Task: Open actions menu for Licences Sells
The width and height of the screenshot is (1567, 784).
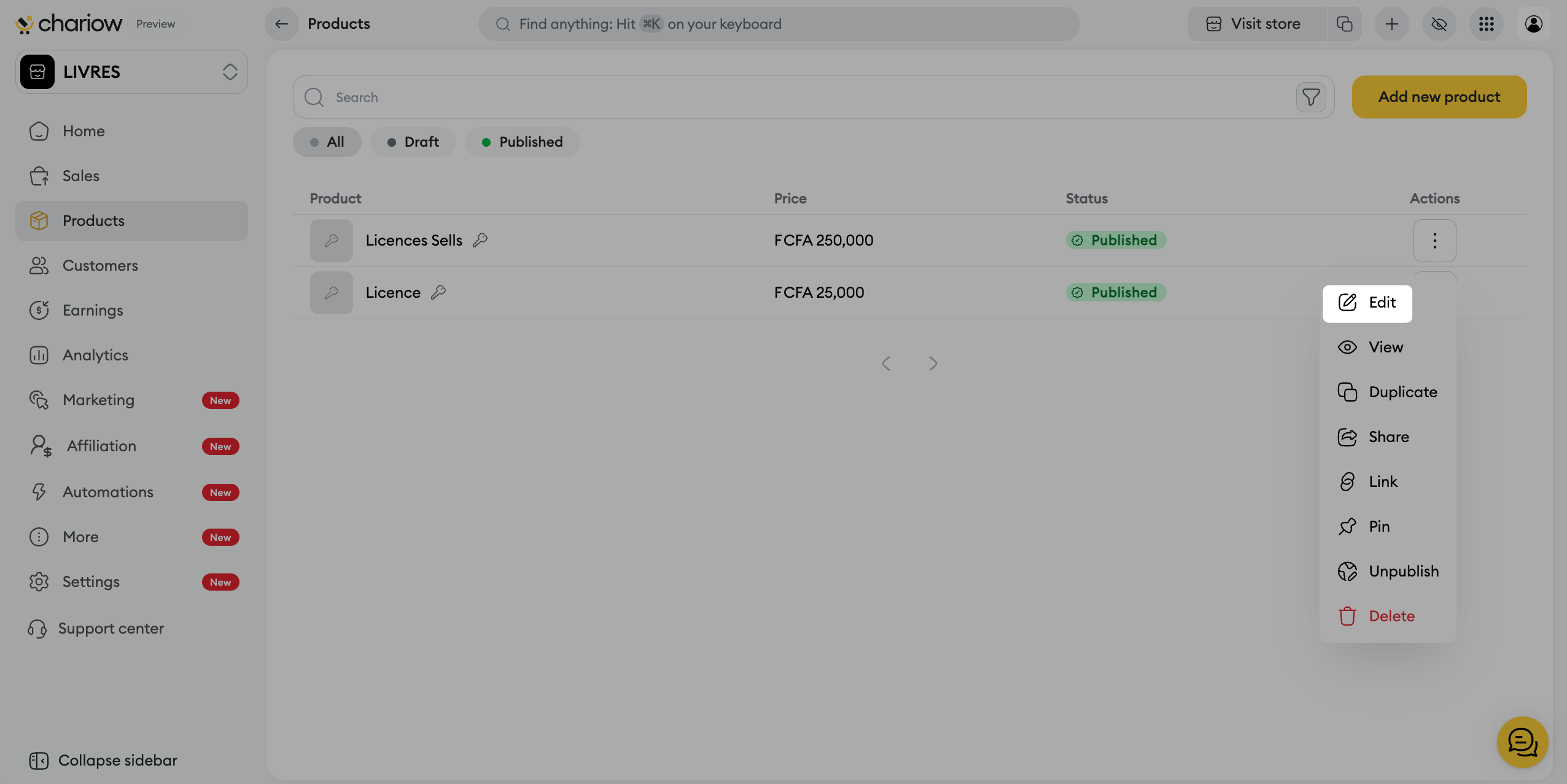Action: [1434, 240]
